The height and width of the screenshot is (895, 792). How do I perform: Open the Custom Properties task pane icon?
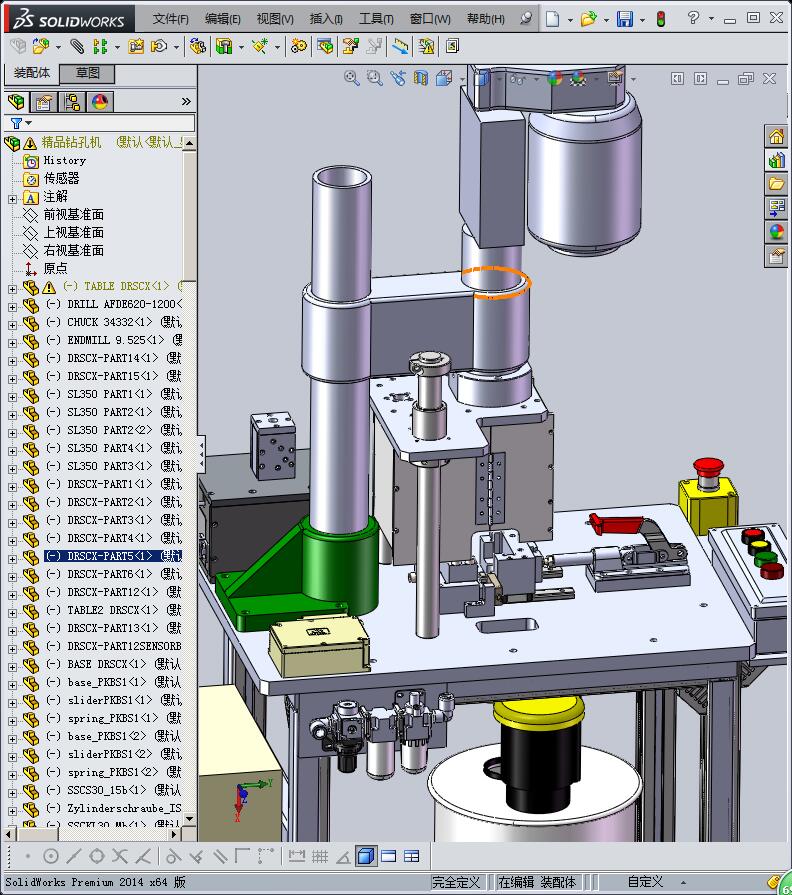coord(776,256)
